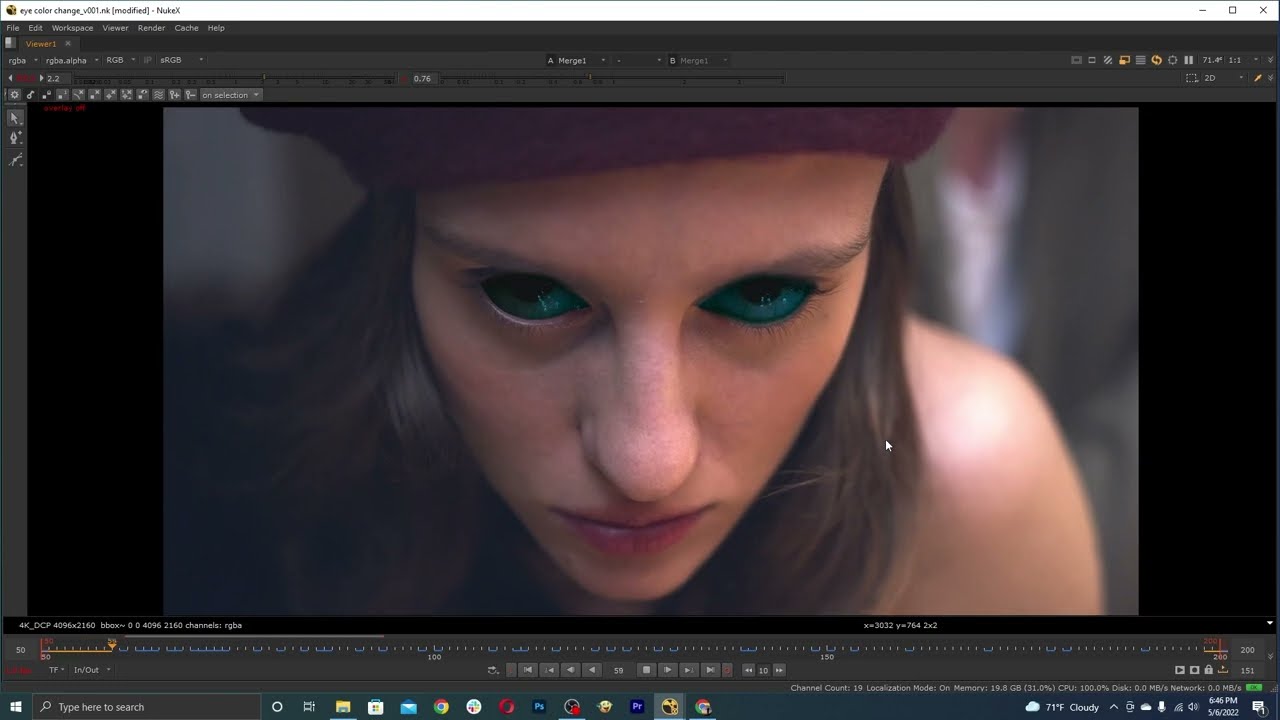The height and width of the screenshot is (720, 1280).
Task: Select the arrow Select tool in left toolbar
Action: click(15, 118)
